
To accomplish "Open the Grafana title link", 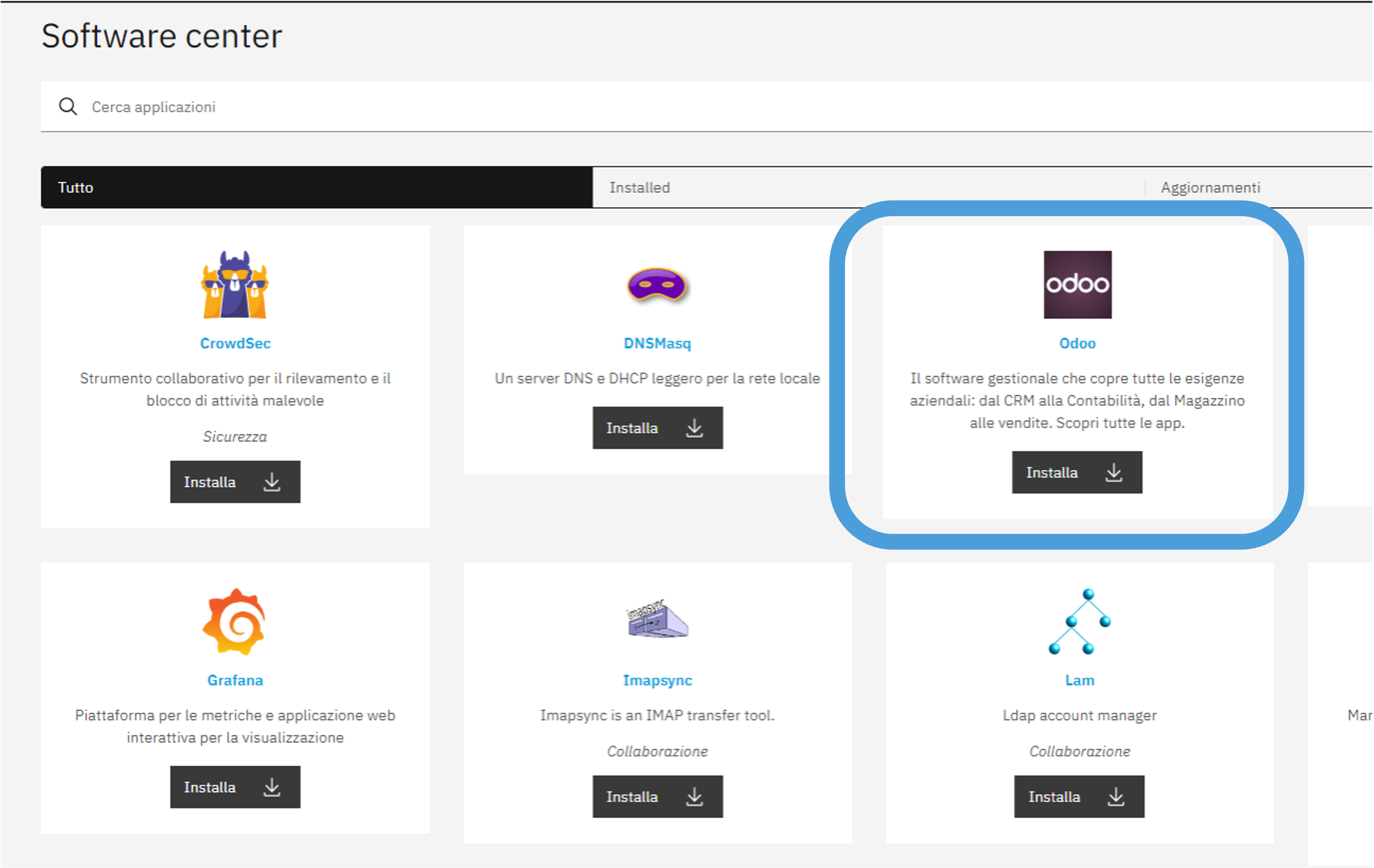I will click(235, 680).
